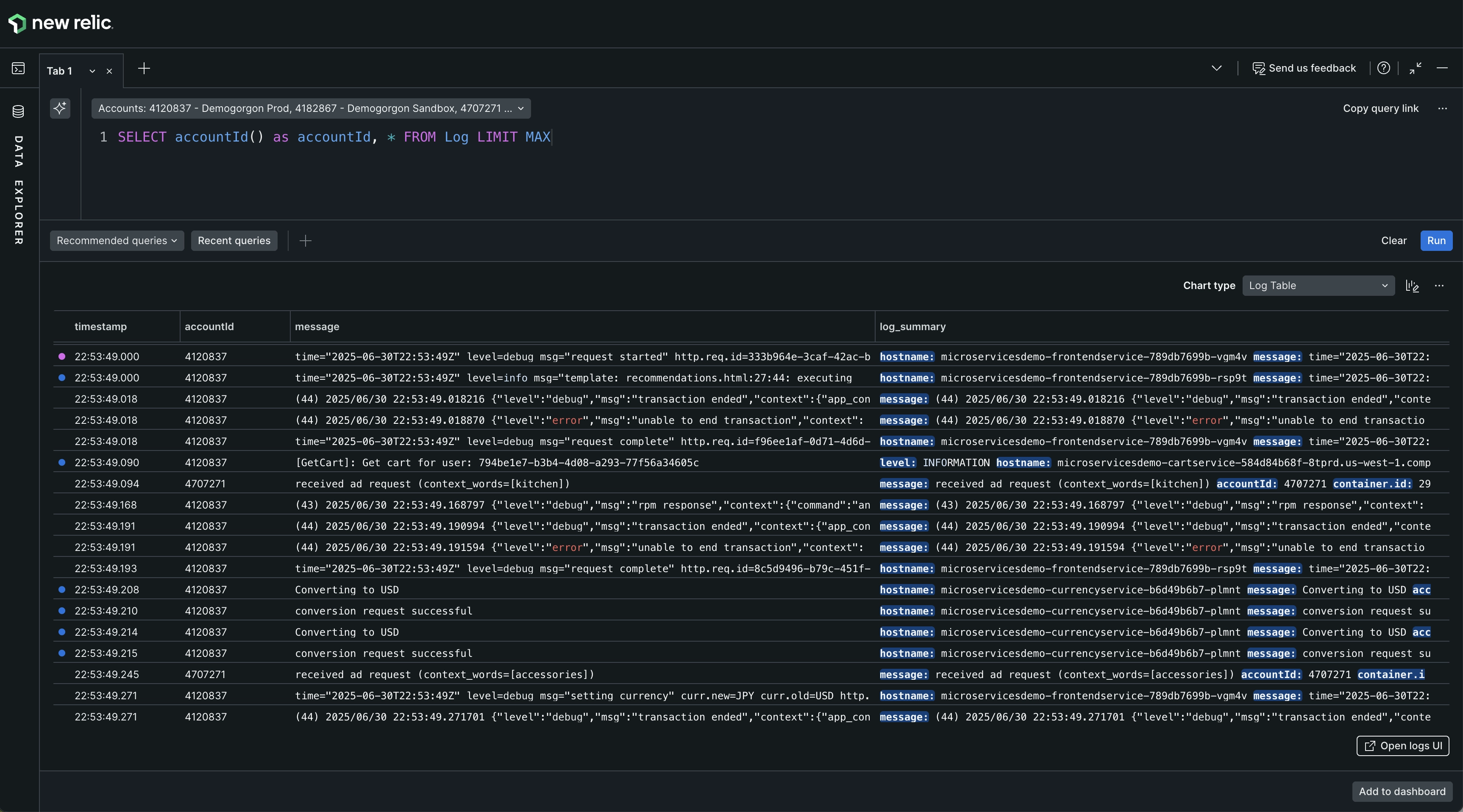The image size is (1463, 812).
Task: Open the help question mark icon
Action: point(1384,68)
